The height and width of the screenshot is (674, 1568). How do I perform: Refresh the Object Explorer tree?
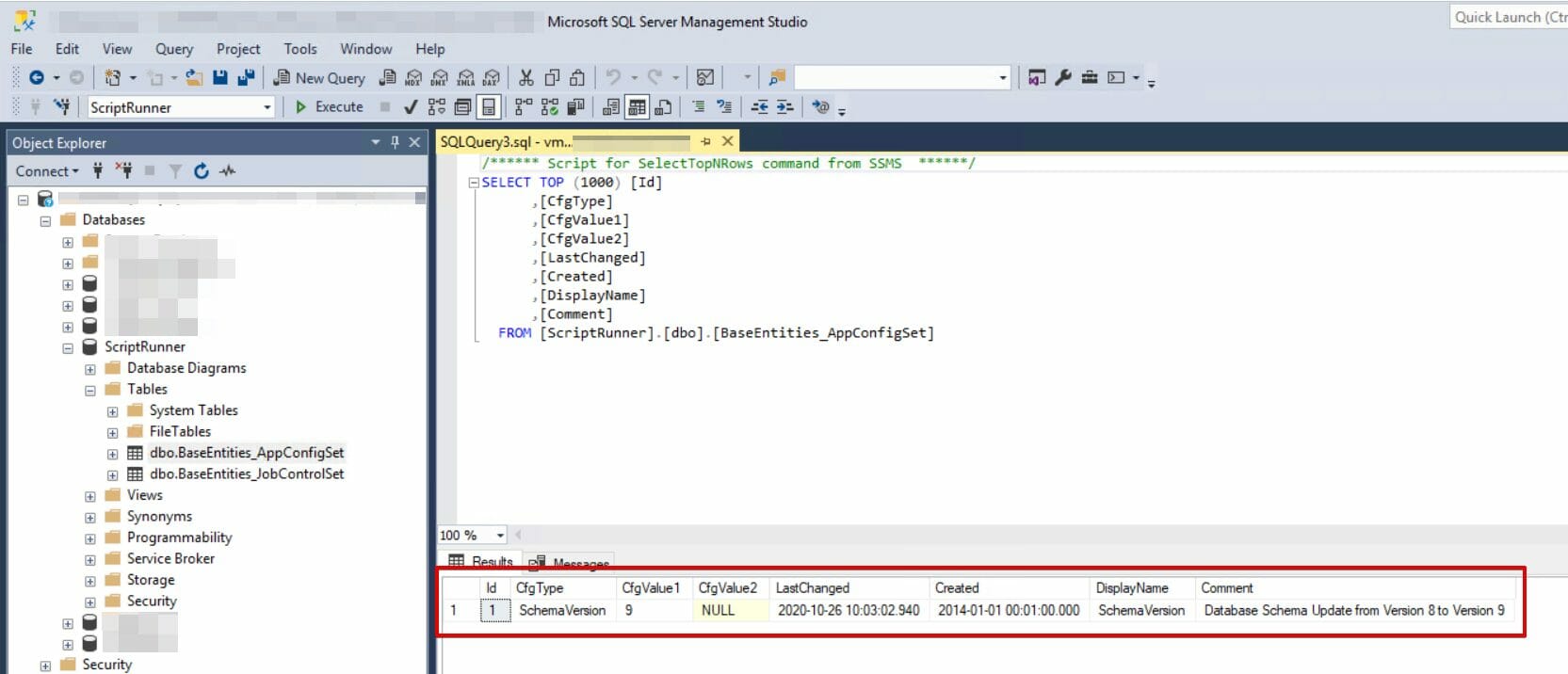[x=201, y=171]
